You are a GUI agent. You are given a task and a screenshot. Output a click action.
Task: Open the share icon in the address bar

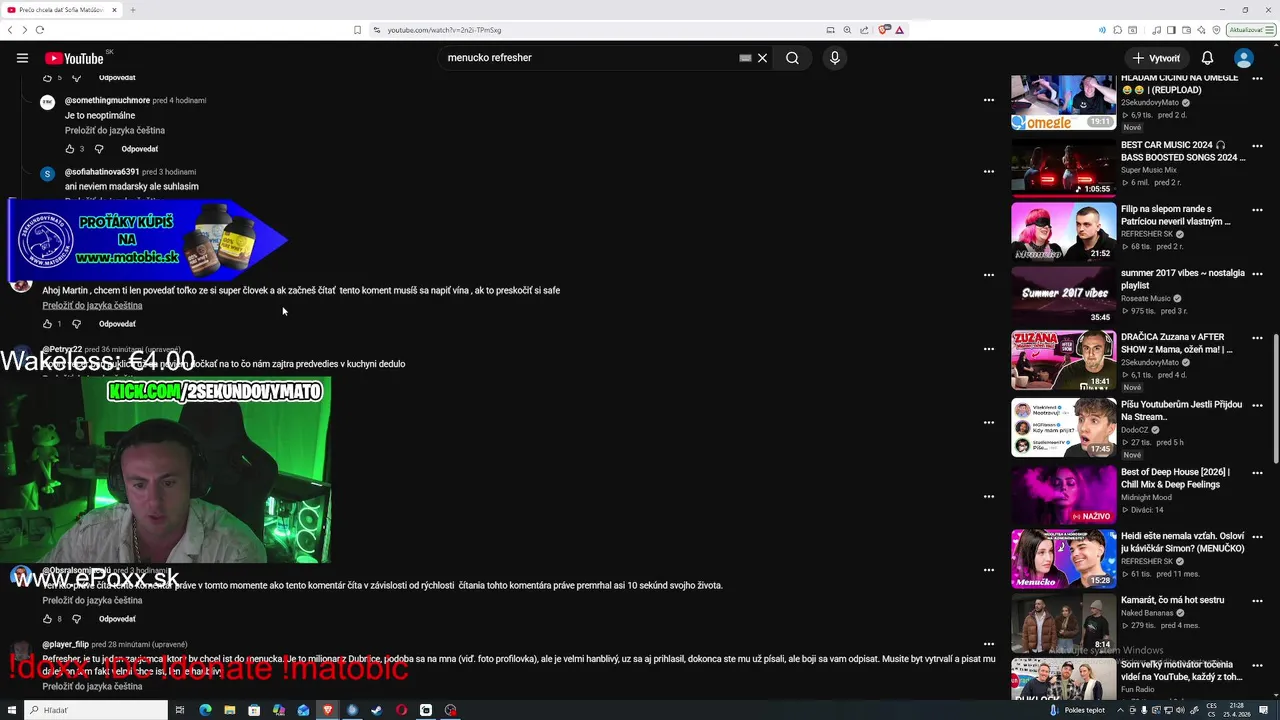pyautogui.click(x=865, y=30)
